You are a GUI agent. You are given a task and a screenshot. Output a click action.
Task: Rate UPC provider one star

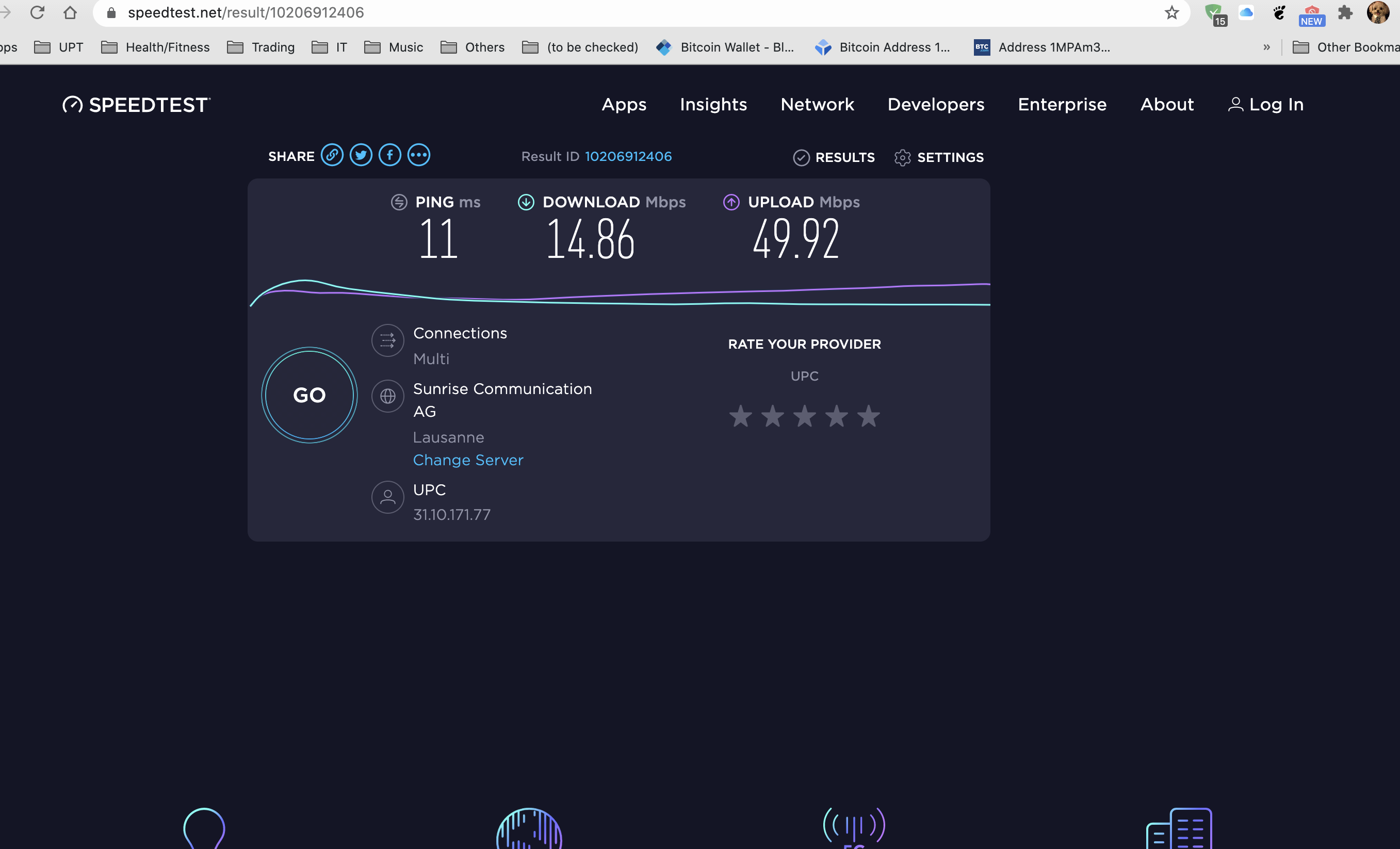point(741,416)
